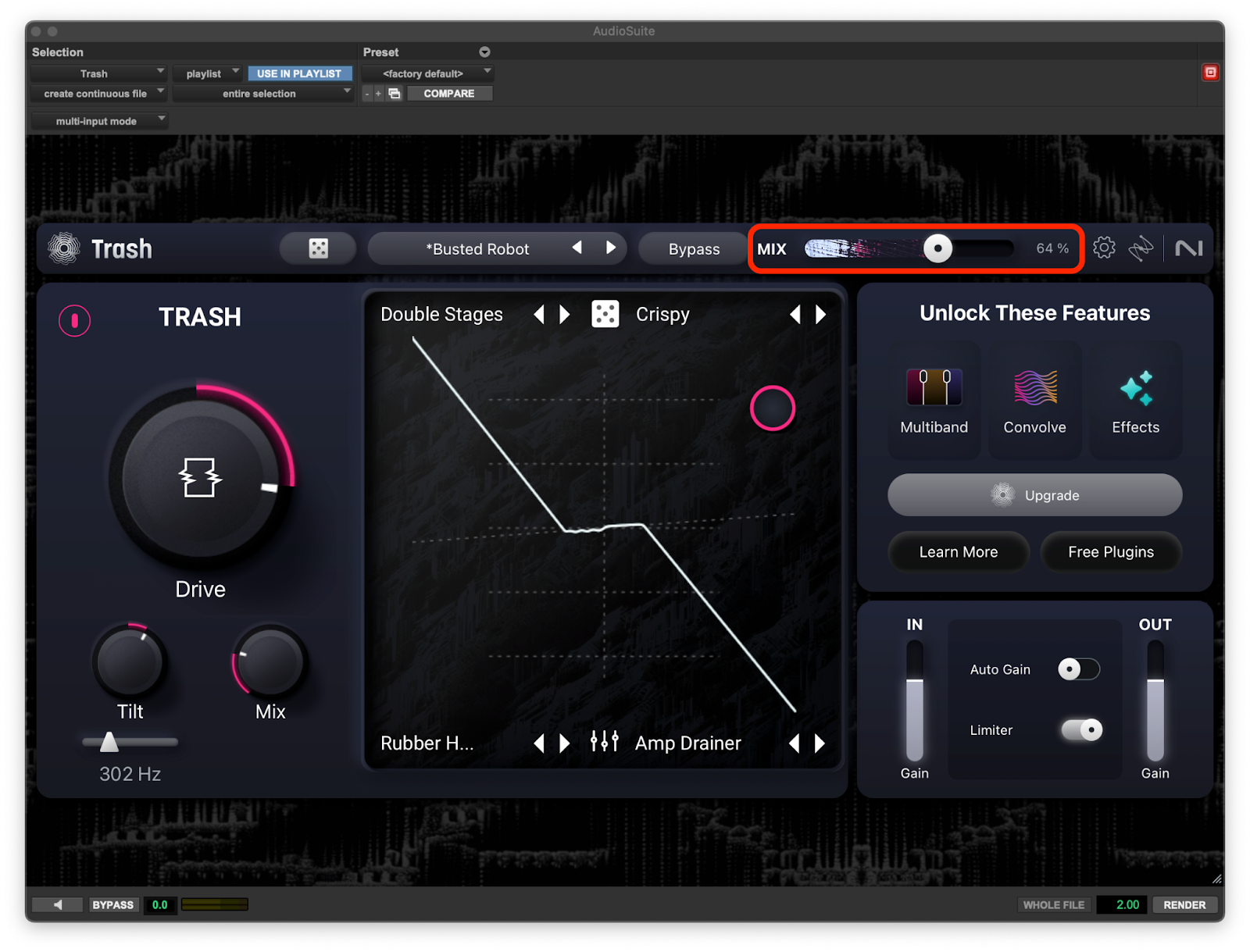Expand the multi-input mode dropdown

tap(99, 121)
